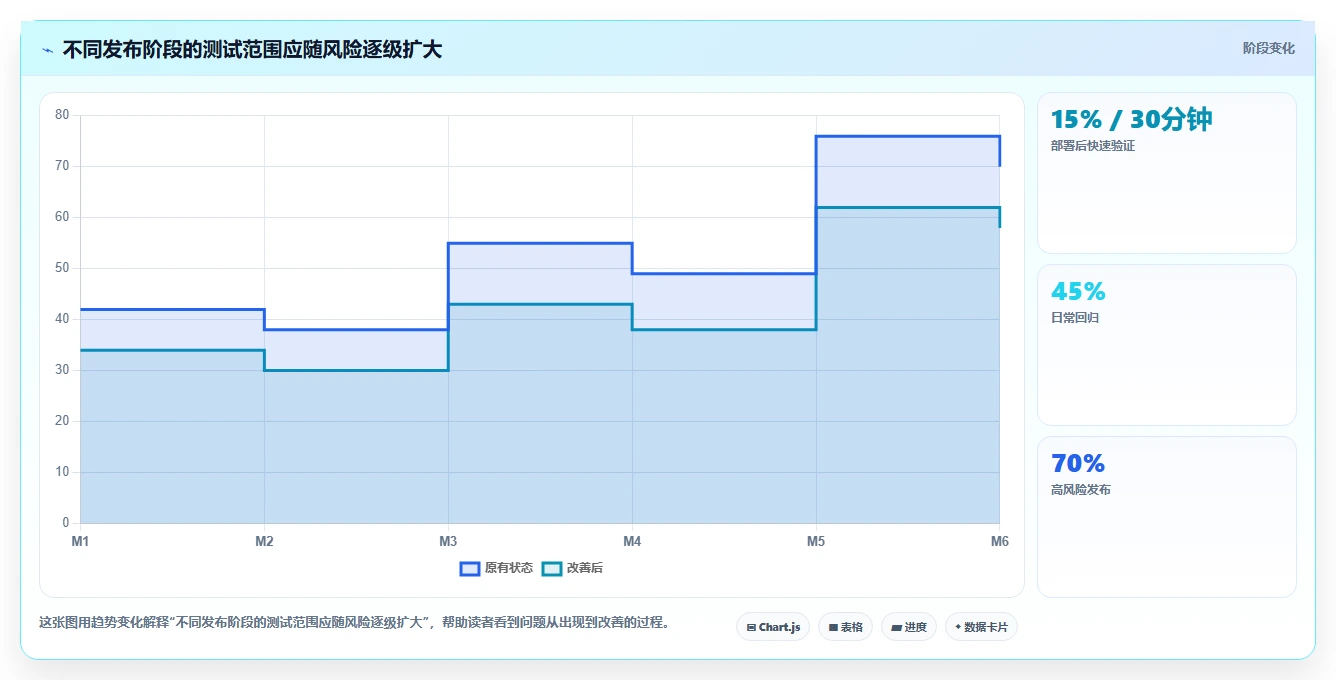The height and width of the screenshot is (680, 1336).
Task: Click the lightning icon beside the title
Action: coord(48,50)
